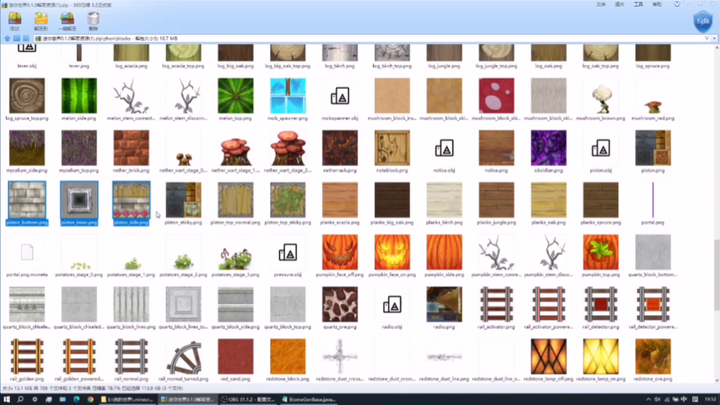Select the red_sand.png file
Image resolution: width=720 pixels, height=405 pixels.
tap(236, 360)
